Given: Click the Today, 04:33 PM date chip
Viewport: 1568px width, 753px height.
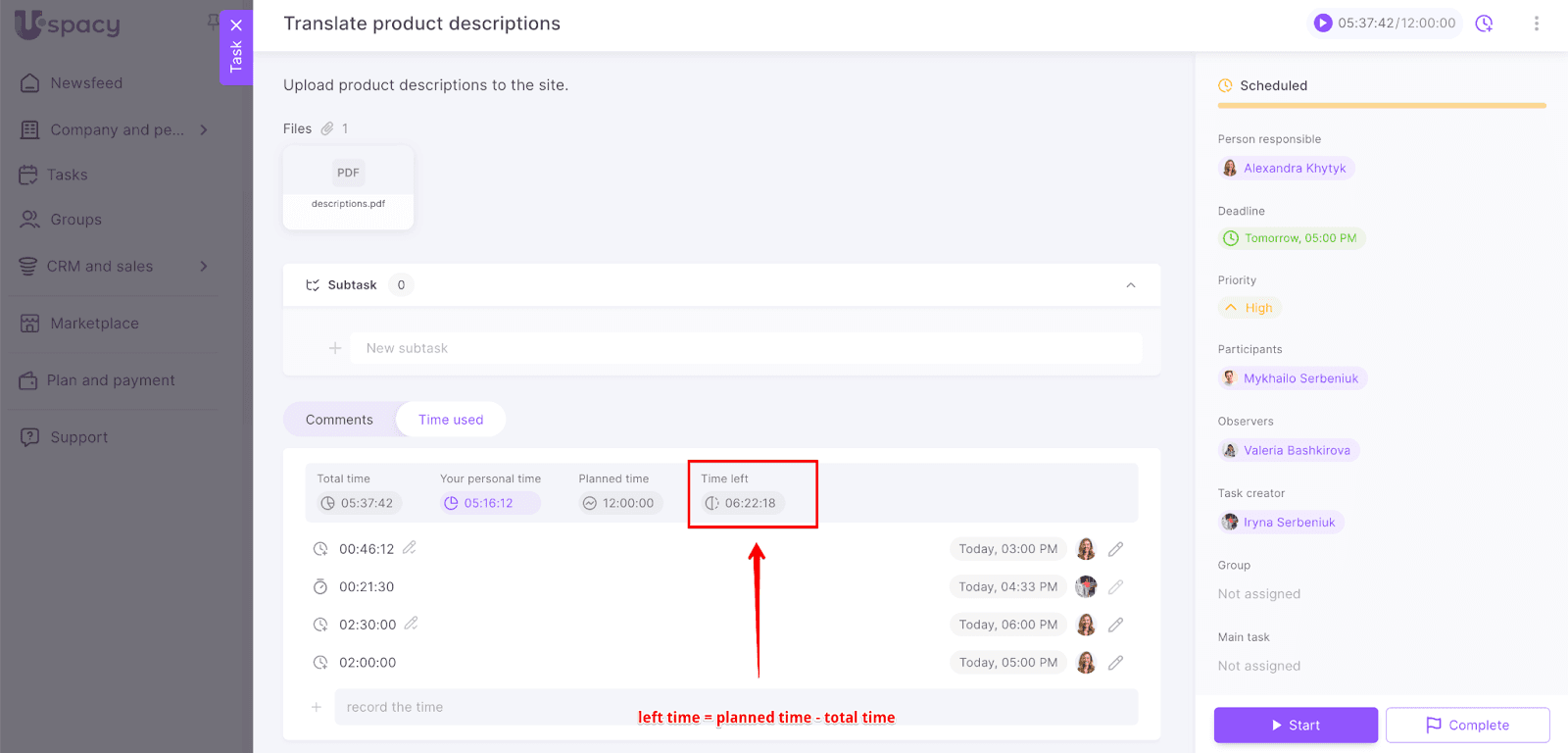Looking at the screenshot, I should (x=1007, y=587).
